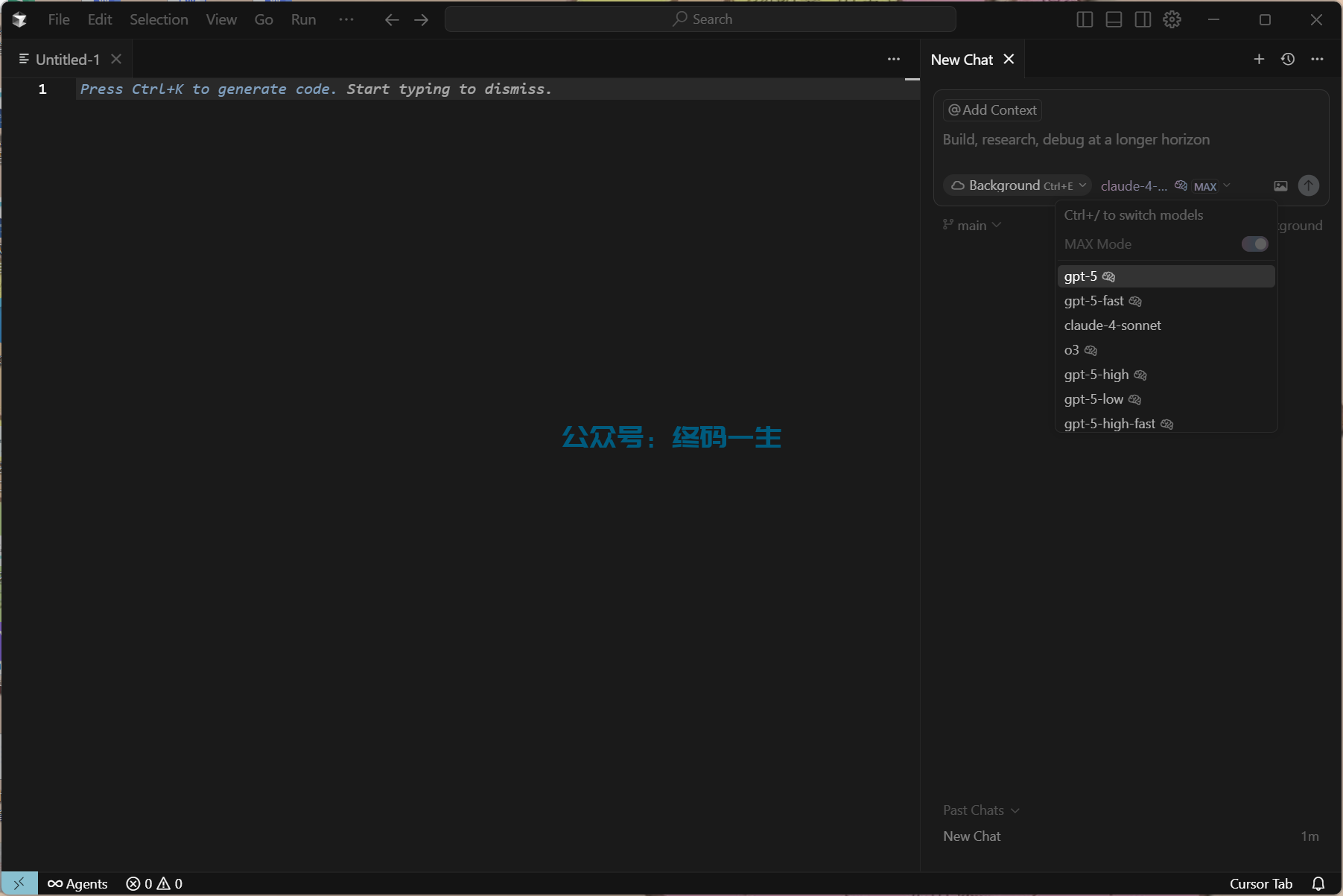Image resolution: width=1343 pixels, height=896 pixels.
Task: Open the New Chat past chat entry
Action: coord(1131,836)
